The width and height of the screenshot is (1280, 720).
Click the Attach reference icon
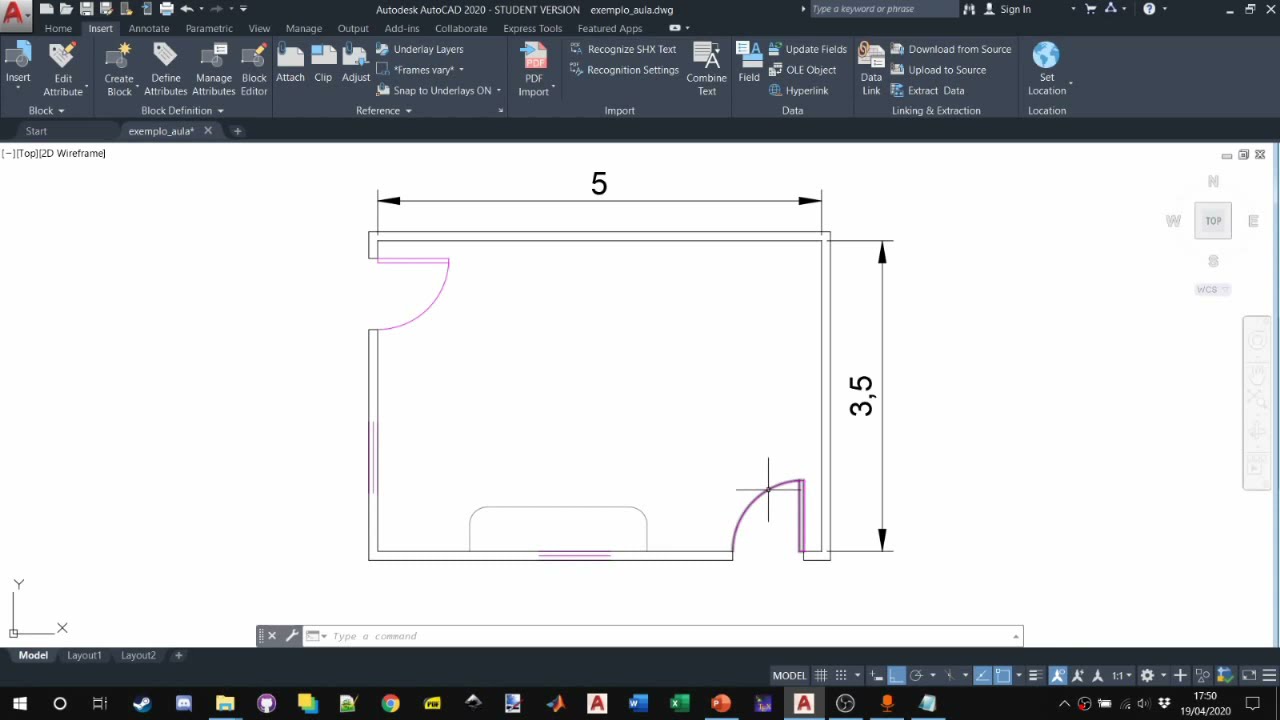click(x=290, y=64)
